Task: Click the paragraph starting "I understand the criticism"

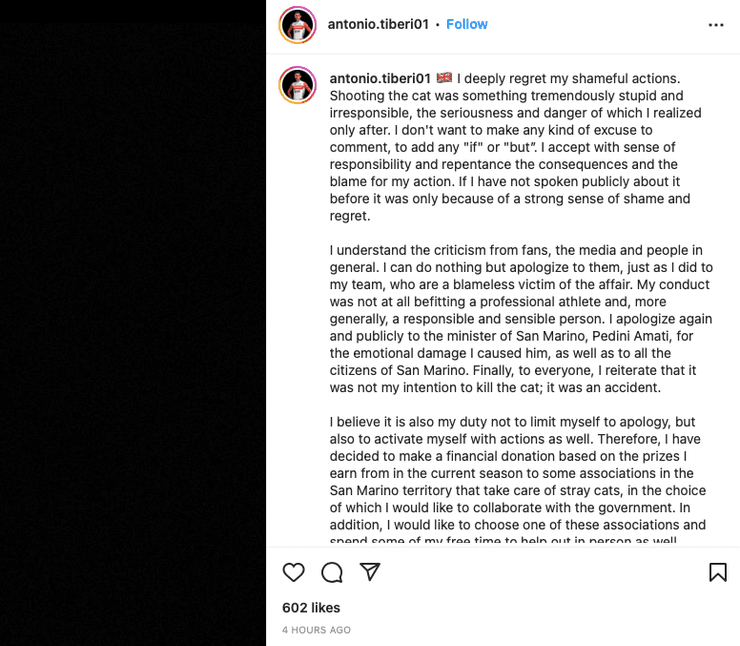Action: (x=520, y=318)
